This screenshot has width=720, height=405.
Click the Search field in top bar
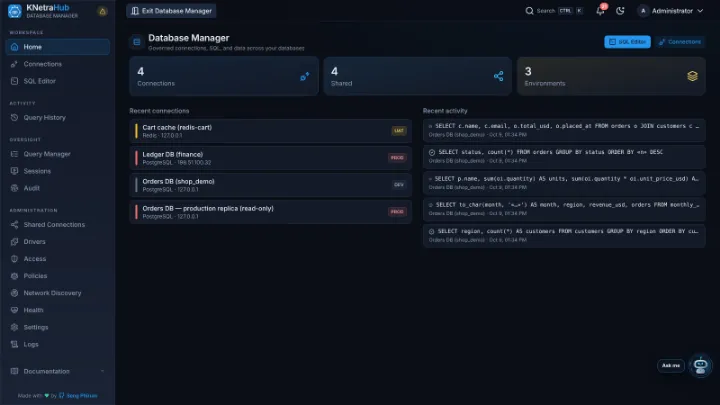click(554, 11)
